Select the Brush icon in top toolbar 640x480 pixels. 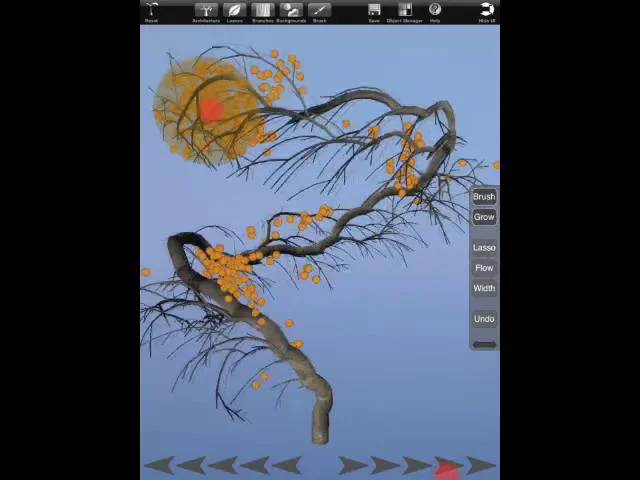[320, 12]
